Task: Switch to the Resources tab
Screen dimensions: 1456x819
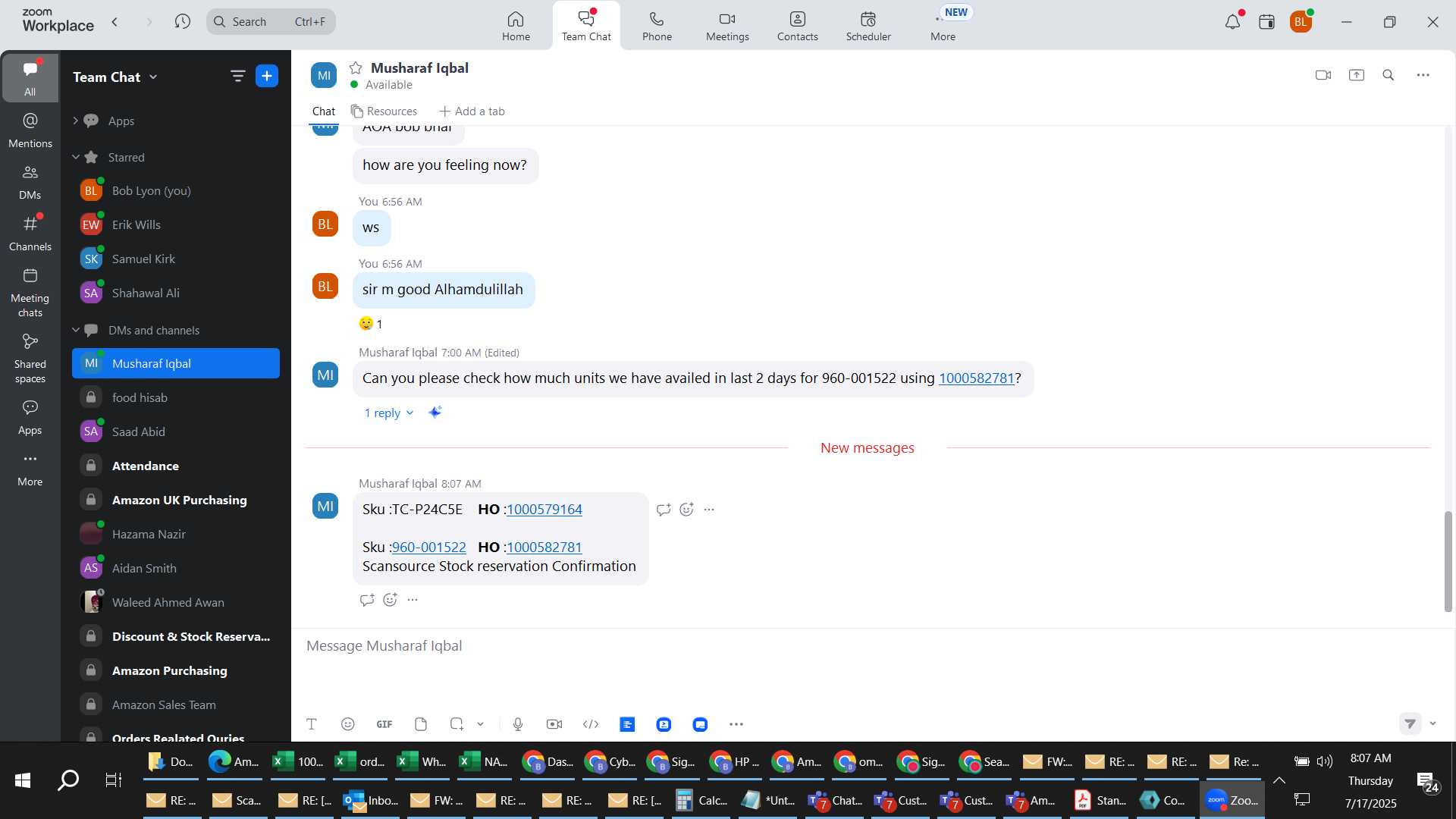Action: pyautogui.click(x=384, y=111)
